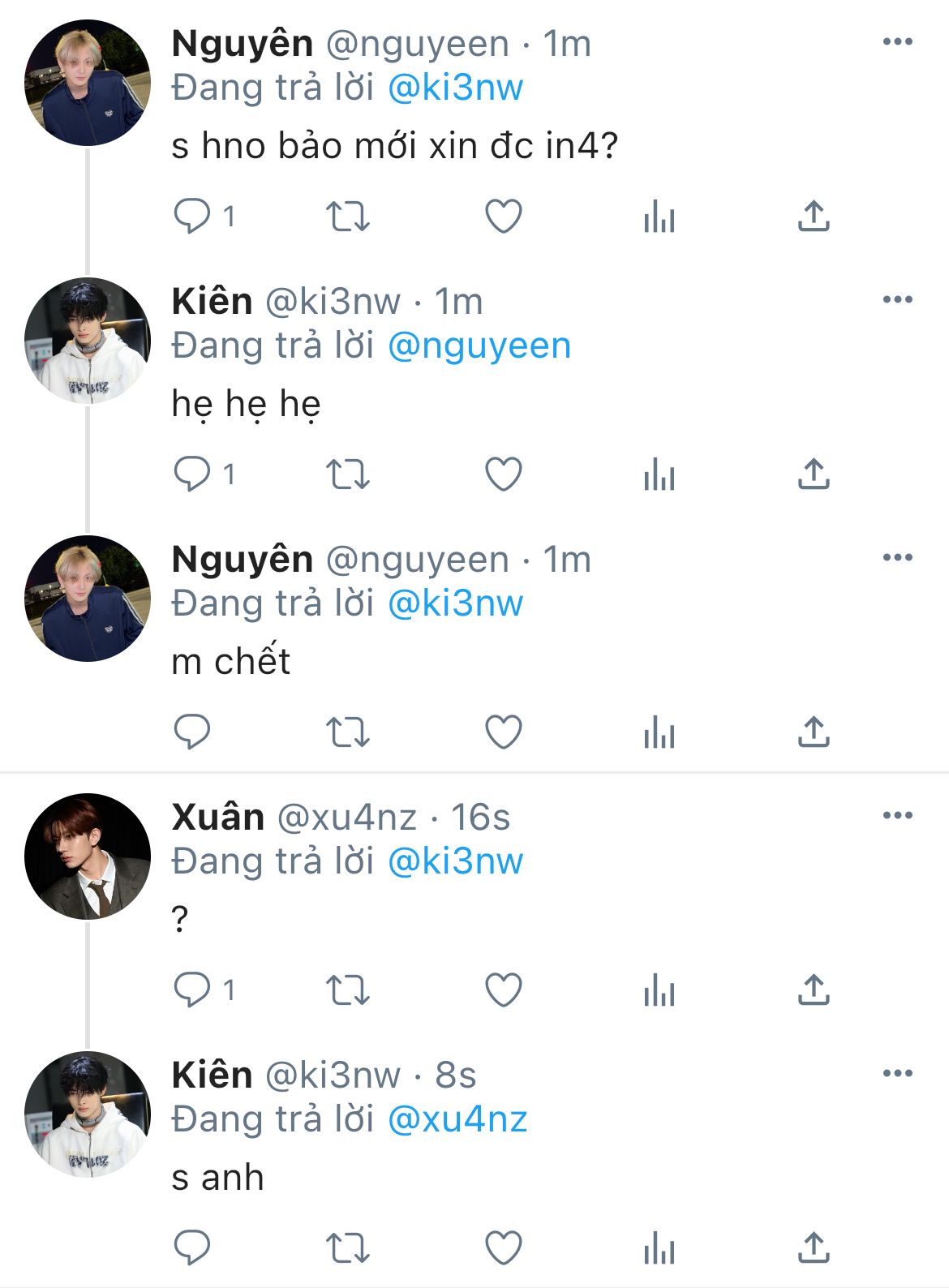This screenshot has height=1288, width=949.
Task: Share the "s hno bảo mới xin đc in4?" tweet
Action: (x=814, y=216)
